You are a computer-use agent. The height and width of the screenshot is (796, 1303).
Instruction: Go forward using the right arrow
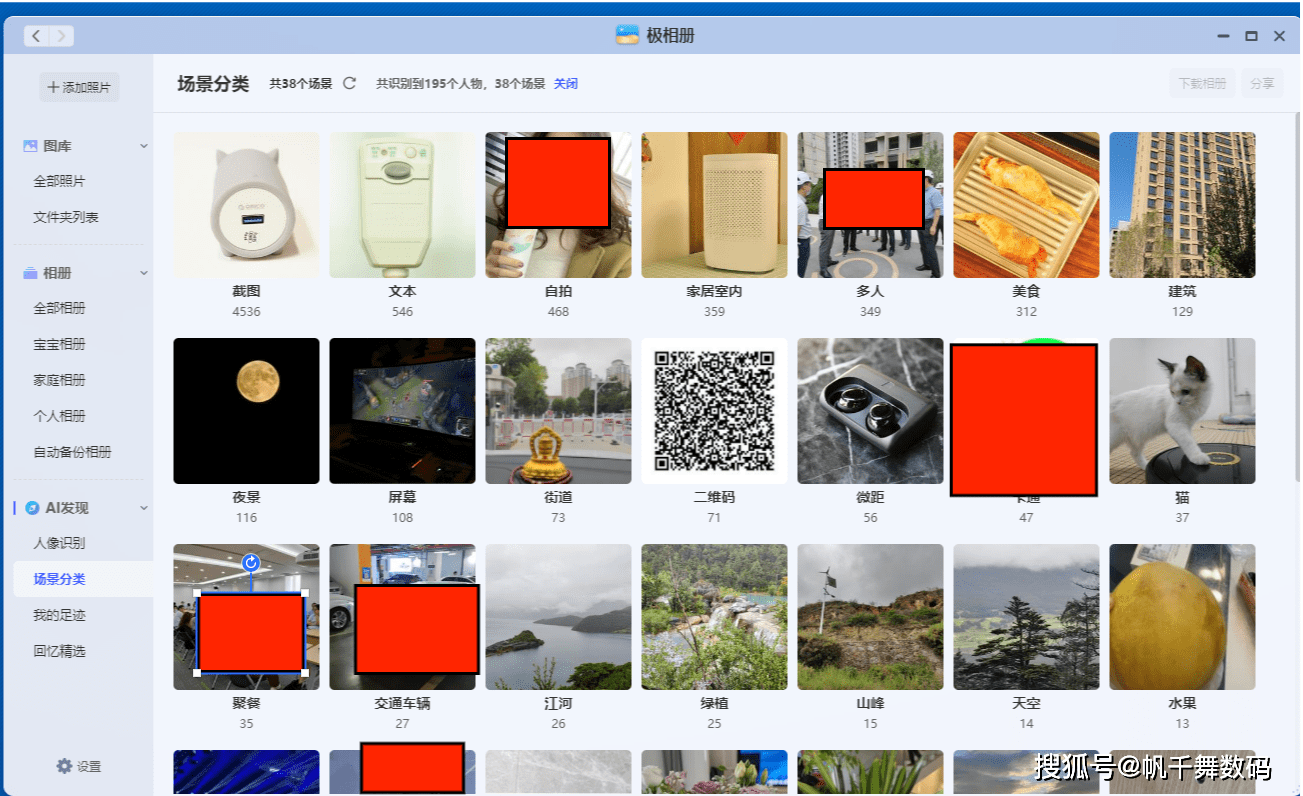[61, 36]
